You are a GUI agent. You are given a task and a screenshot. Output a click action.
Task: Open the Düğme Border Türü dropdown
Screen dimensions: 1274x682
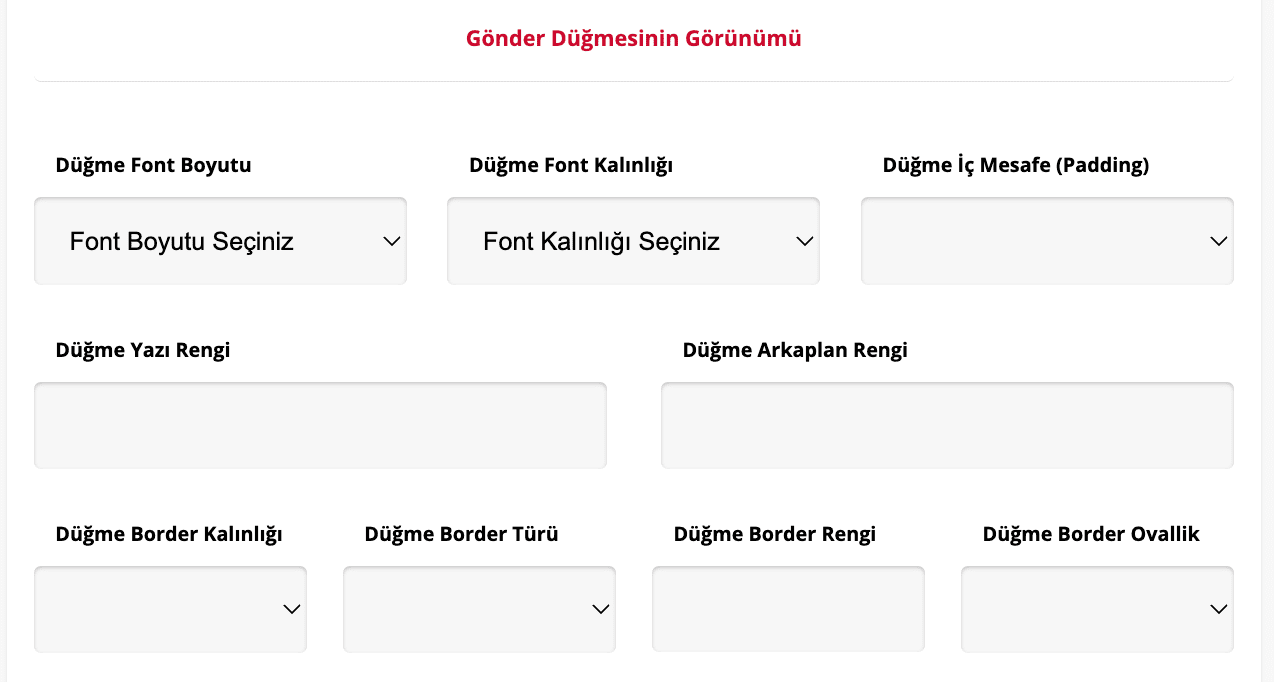pyautogui.click(x=479, y=608)
